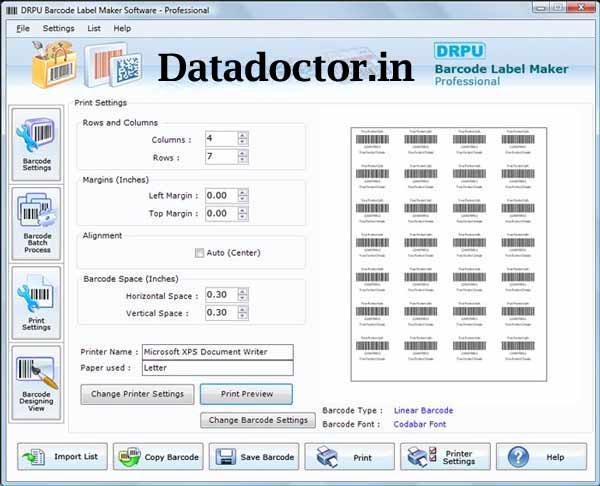Open the List menu
The width and height of the screenshot is (600, 486).
point(94,28)
